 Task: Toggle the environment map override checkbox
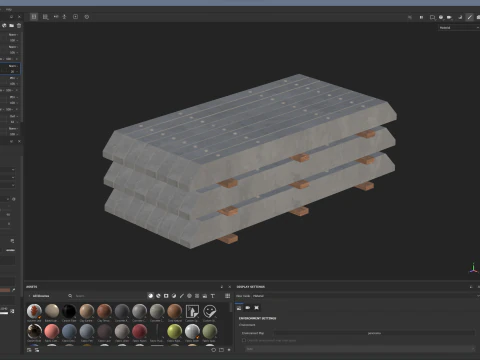[x=244, y=340]
